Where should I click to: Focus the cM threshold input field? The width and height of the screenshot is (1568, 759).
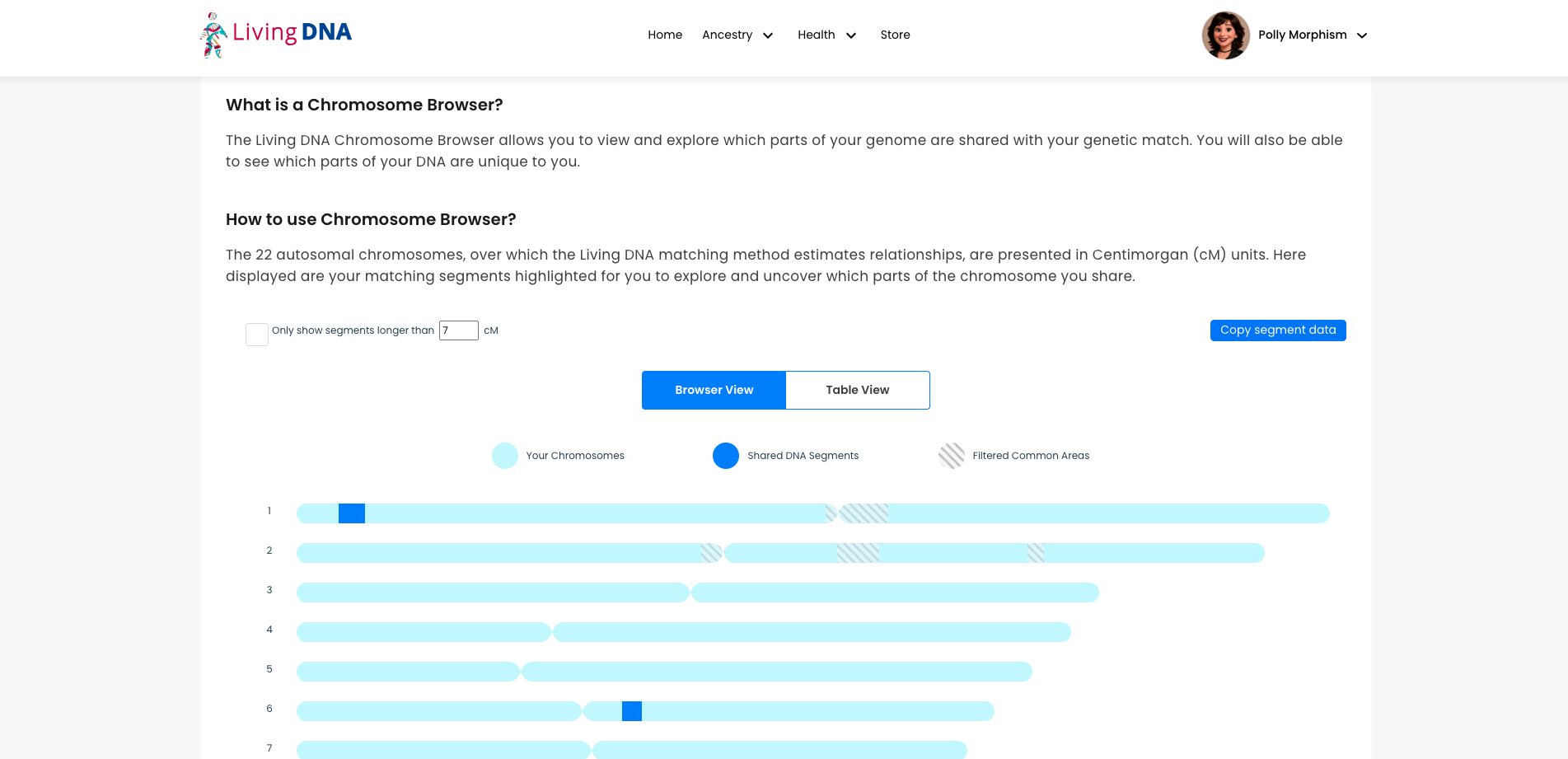(x=459, y=330)
